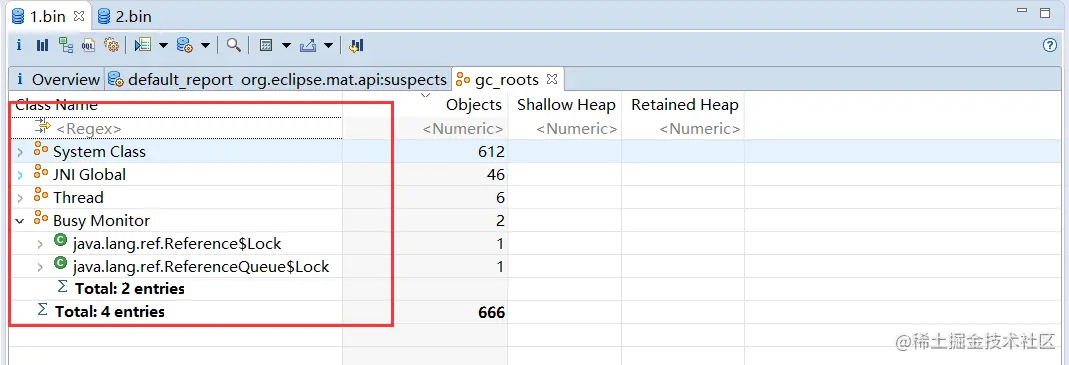This screenshot has width=1069, height=365.
Task: Click the Find Object by Address magnifier
Action: click(234, 45)
